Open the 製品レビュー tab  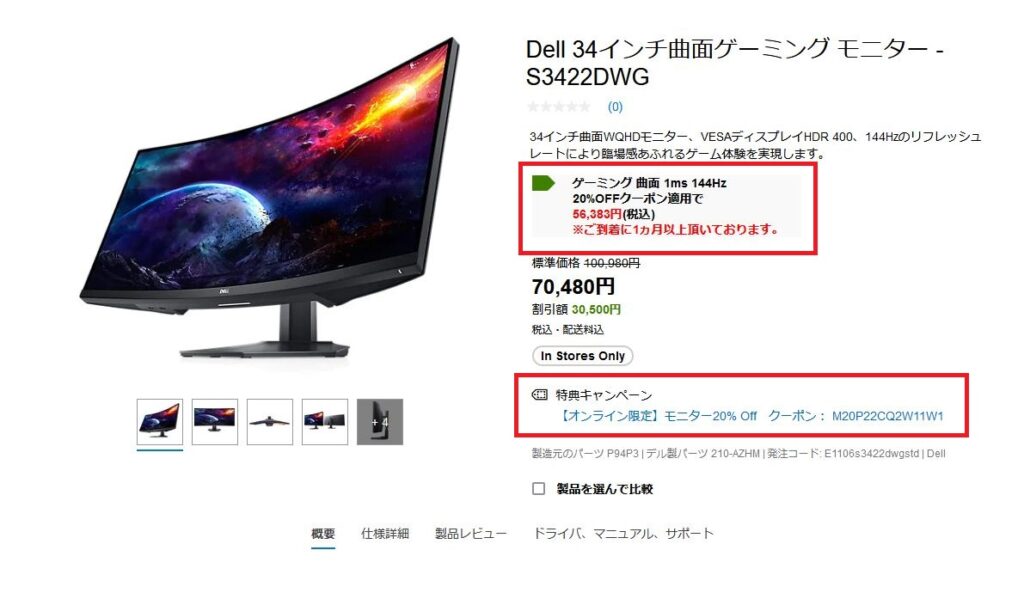(471, 534)
